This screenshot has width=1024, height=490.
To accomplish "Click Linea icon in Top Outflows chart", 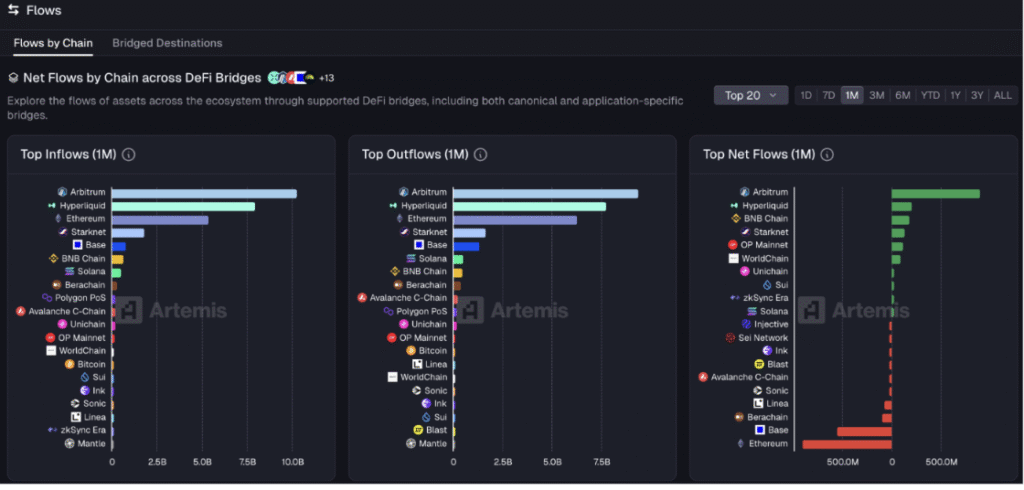I will point(417,364).
